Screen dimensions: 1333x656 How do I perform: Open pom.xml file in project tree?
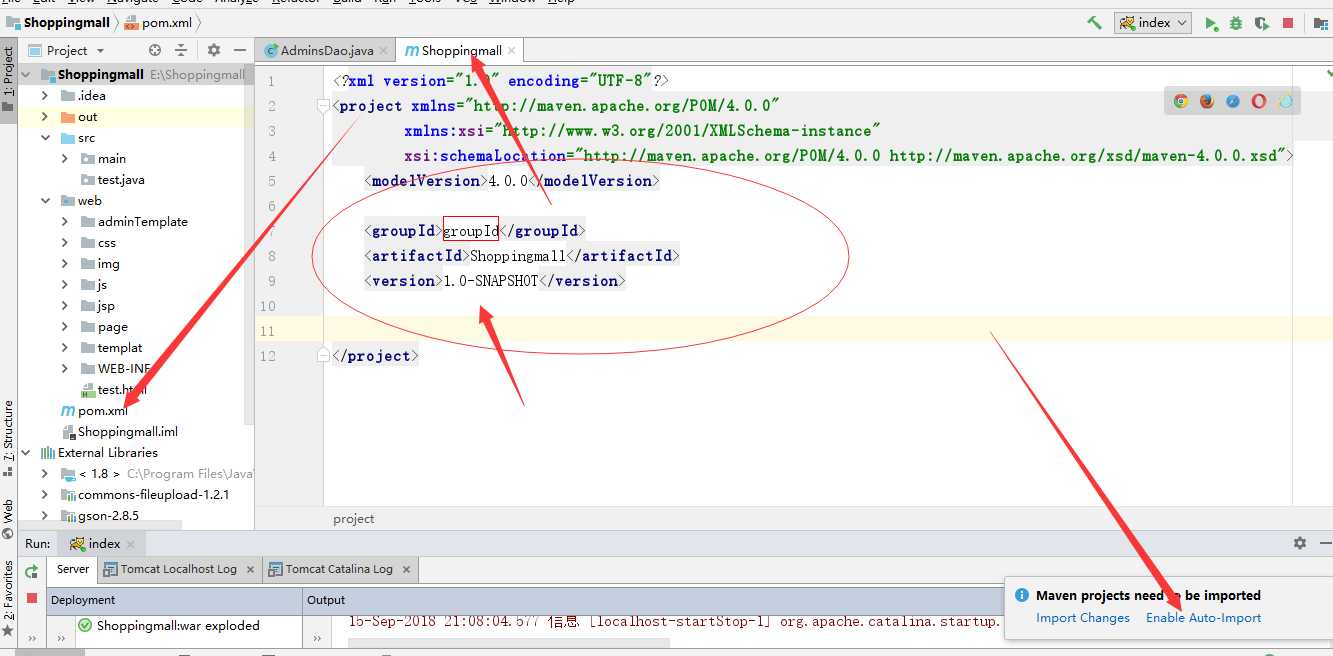coord(94,411)
